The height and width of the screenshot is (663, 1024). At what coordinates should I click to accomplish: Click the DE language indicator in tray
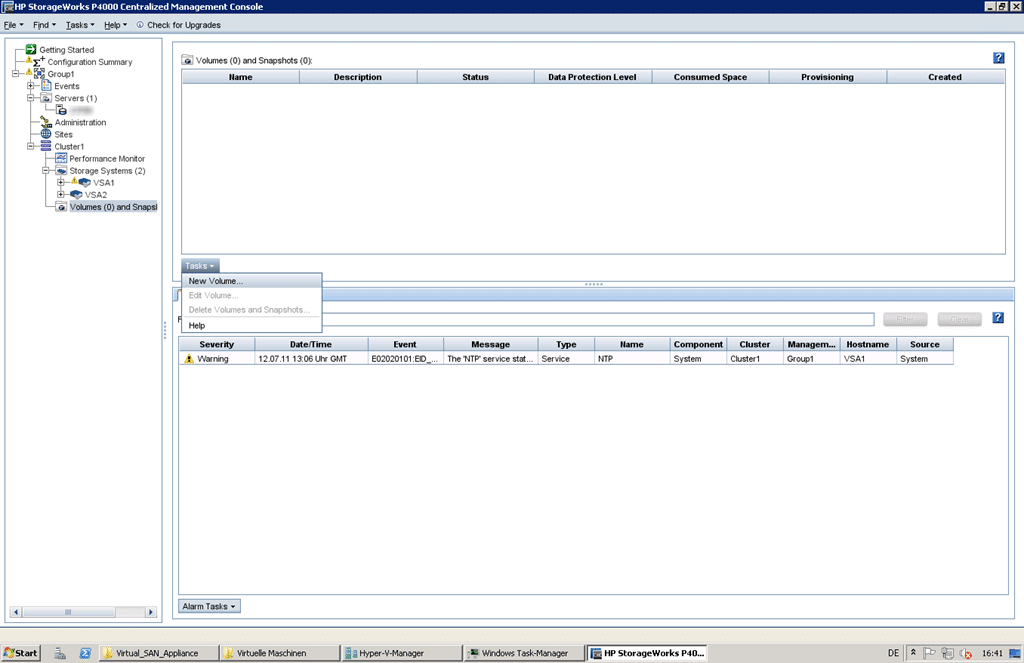coord(893,653)
